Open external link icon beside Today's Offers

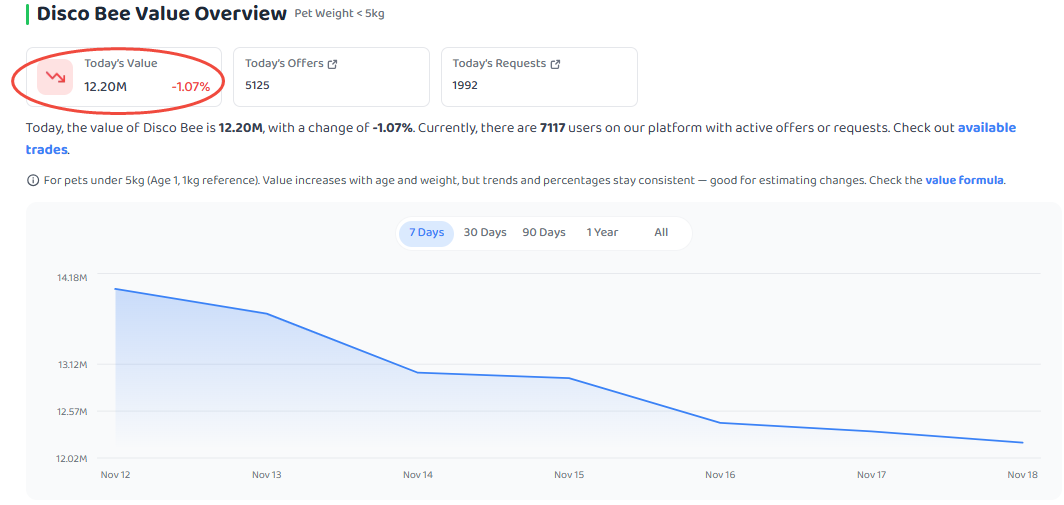(x=333, y=64)
